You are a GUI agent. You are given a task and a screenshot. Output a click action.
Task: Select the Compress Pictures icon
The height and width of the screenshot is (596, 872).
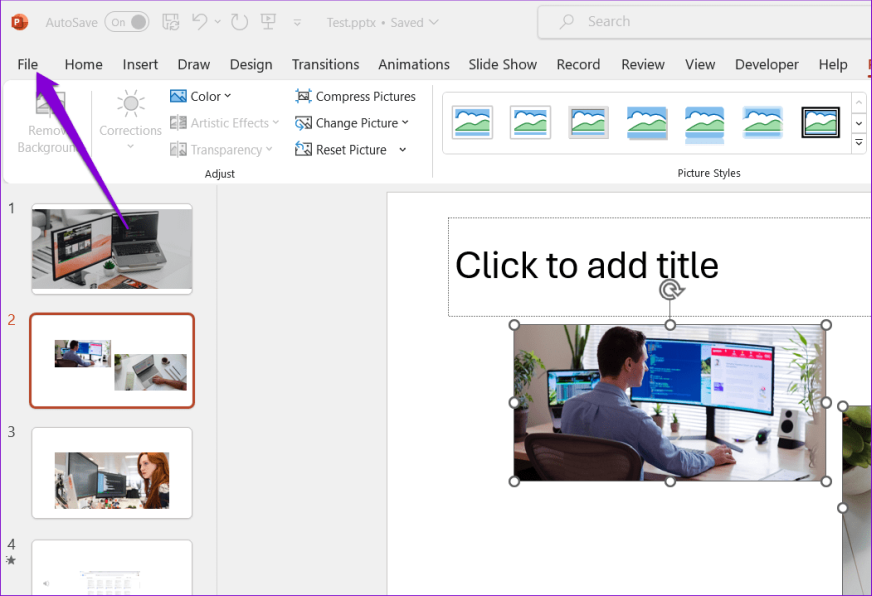click(x=355, y=96)
